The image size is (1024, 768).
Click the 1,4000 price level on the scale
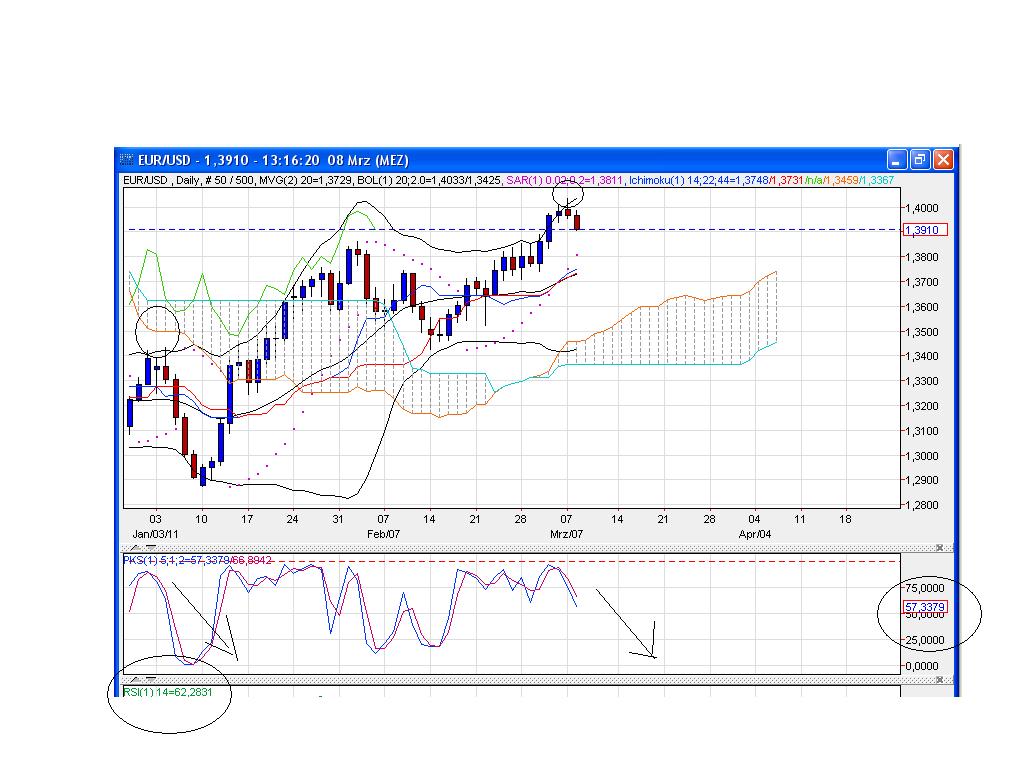tap(920, 208)
